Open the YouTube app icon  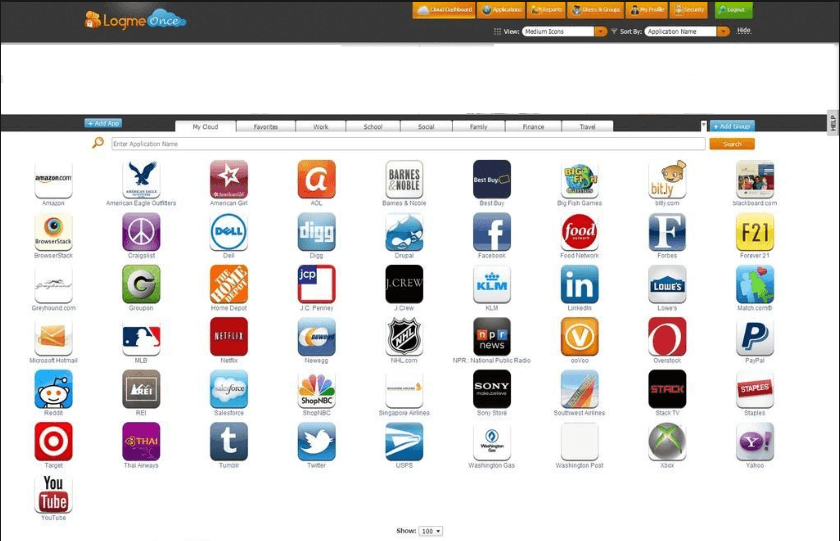click(53, 494)
